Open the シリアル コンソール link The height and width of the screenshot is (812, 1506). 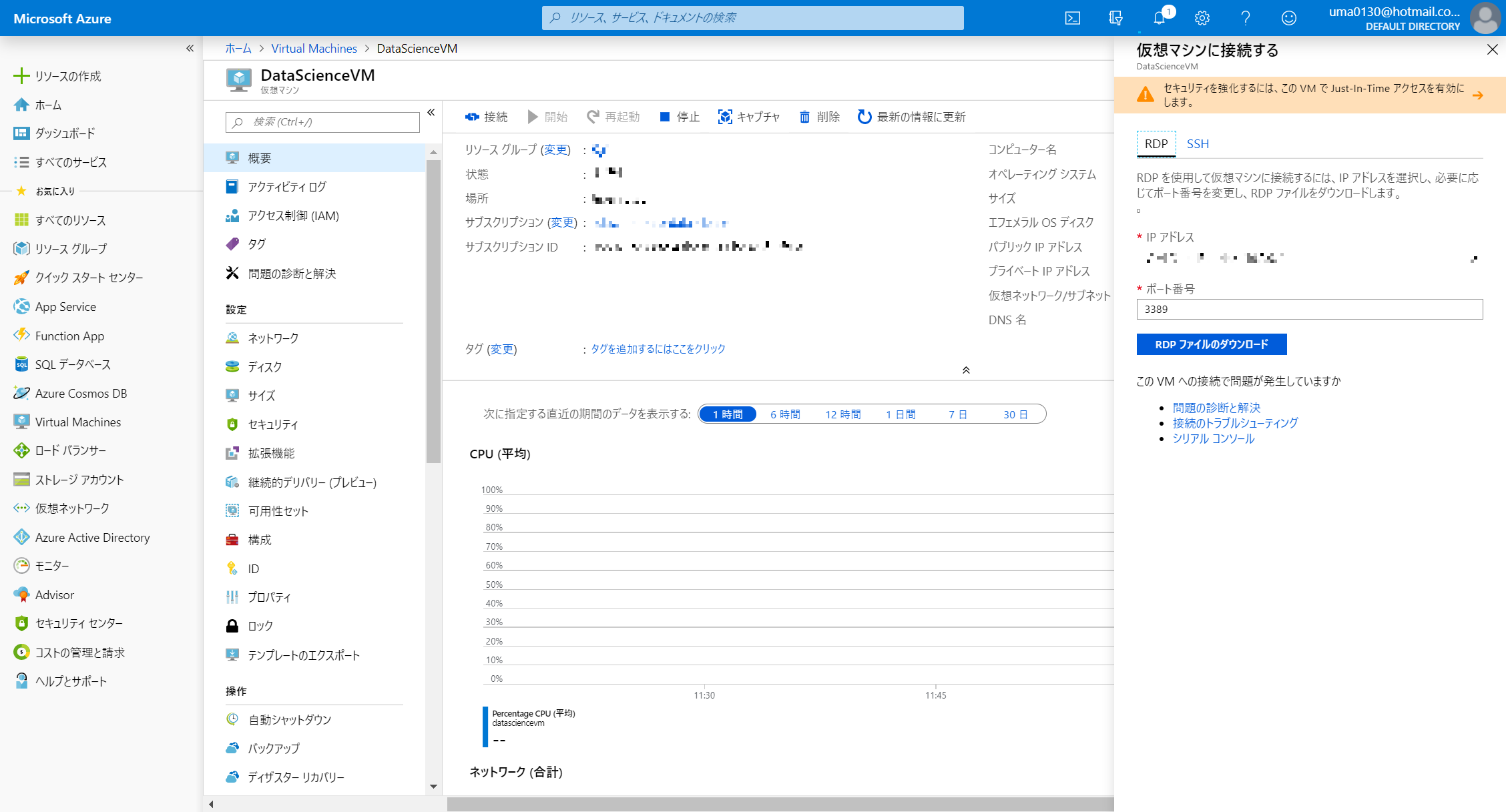coord(1213,439)
